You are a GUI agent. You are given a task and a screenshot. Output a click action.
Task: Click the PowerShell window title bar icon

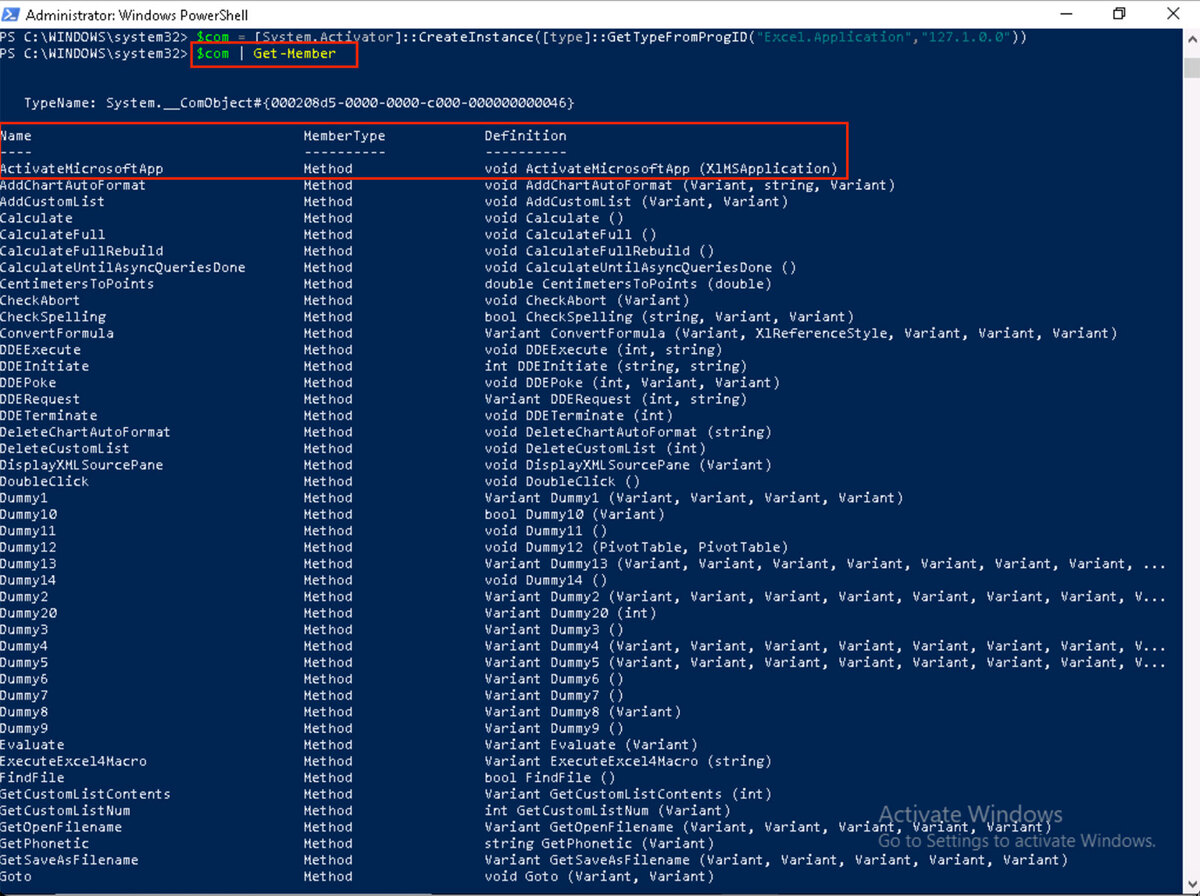(11, 14)
